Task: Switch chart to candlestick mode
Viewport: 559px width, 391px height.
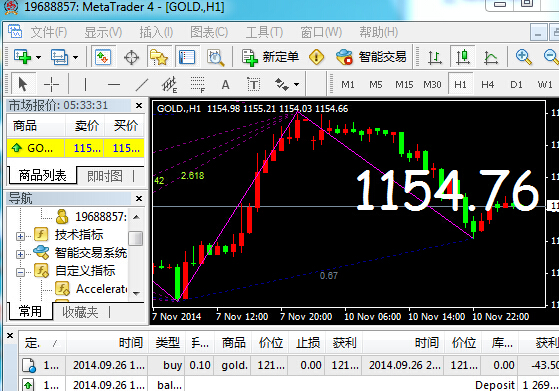Action: click(463, 57)
